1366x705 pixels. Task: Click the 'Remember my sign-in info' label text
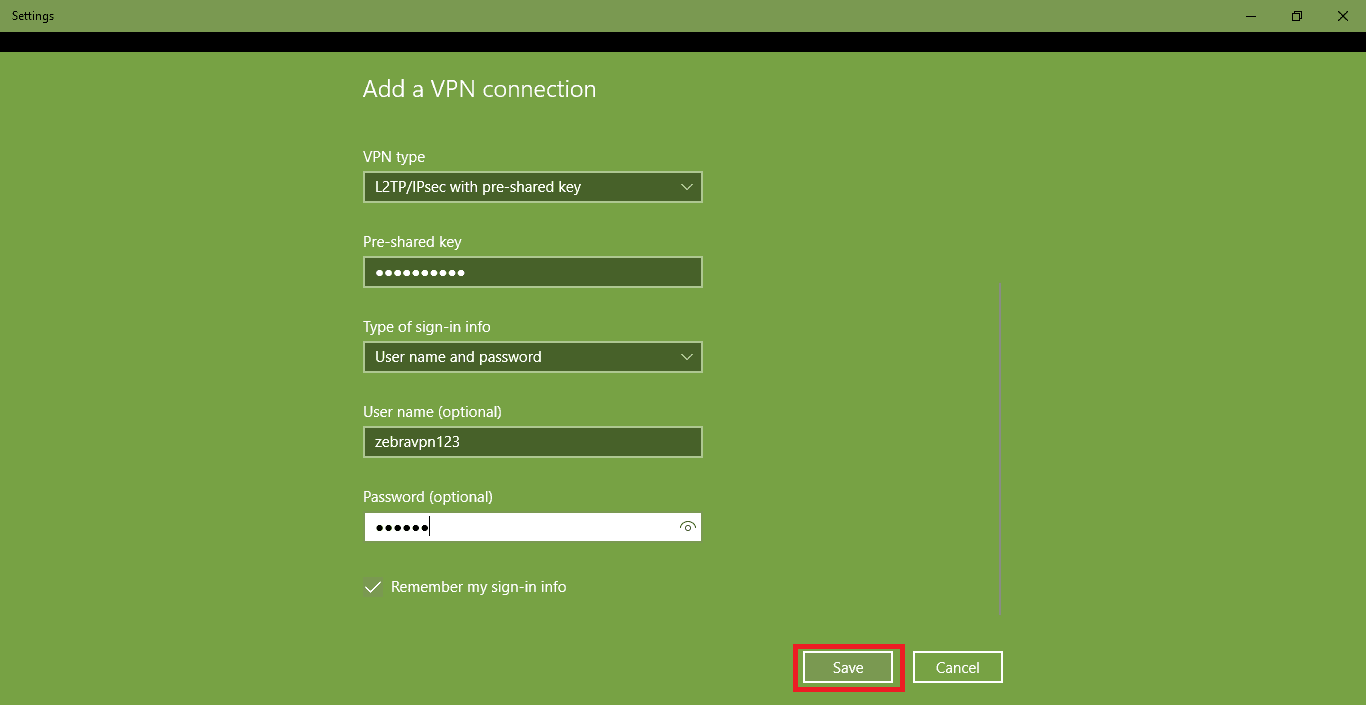point(478,587)
